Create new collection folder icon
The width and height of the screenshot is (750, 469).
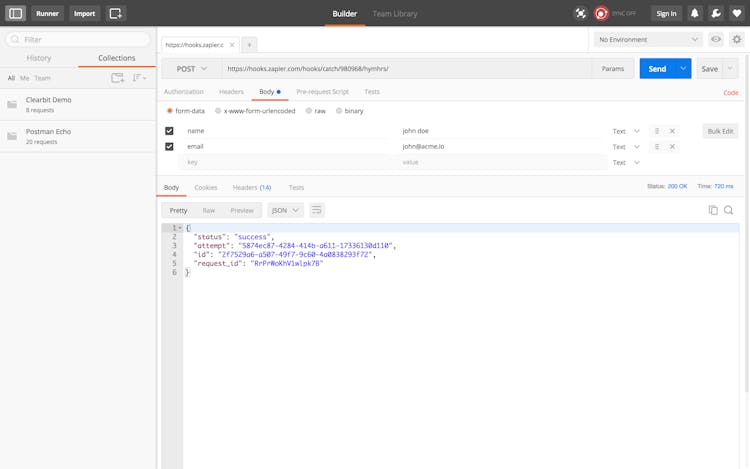coord(118,77)
